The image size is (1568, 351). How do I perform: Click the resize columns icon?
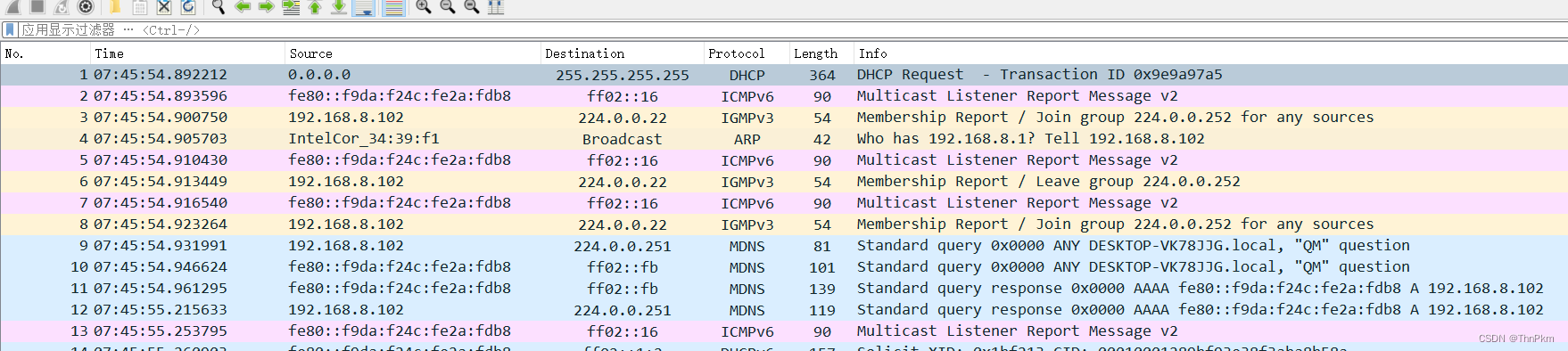point(496,7)
